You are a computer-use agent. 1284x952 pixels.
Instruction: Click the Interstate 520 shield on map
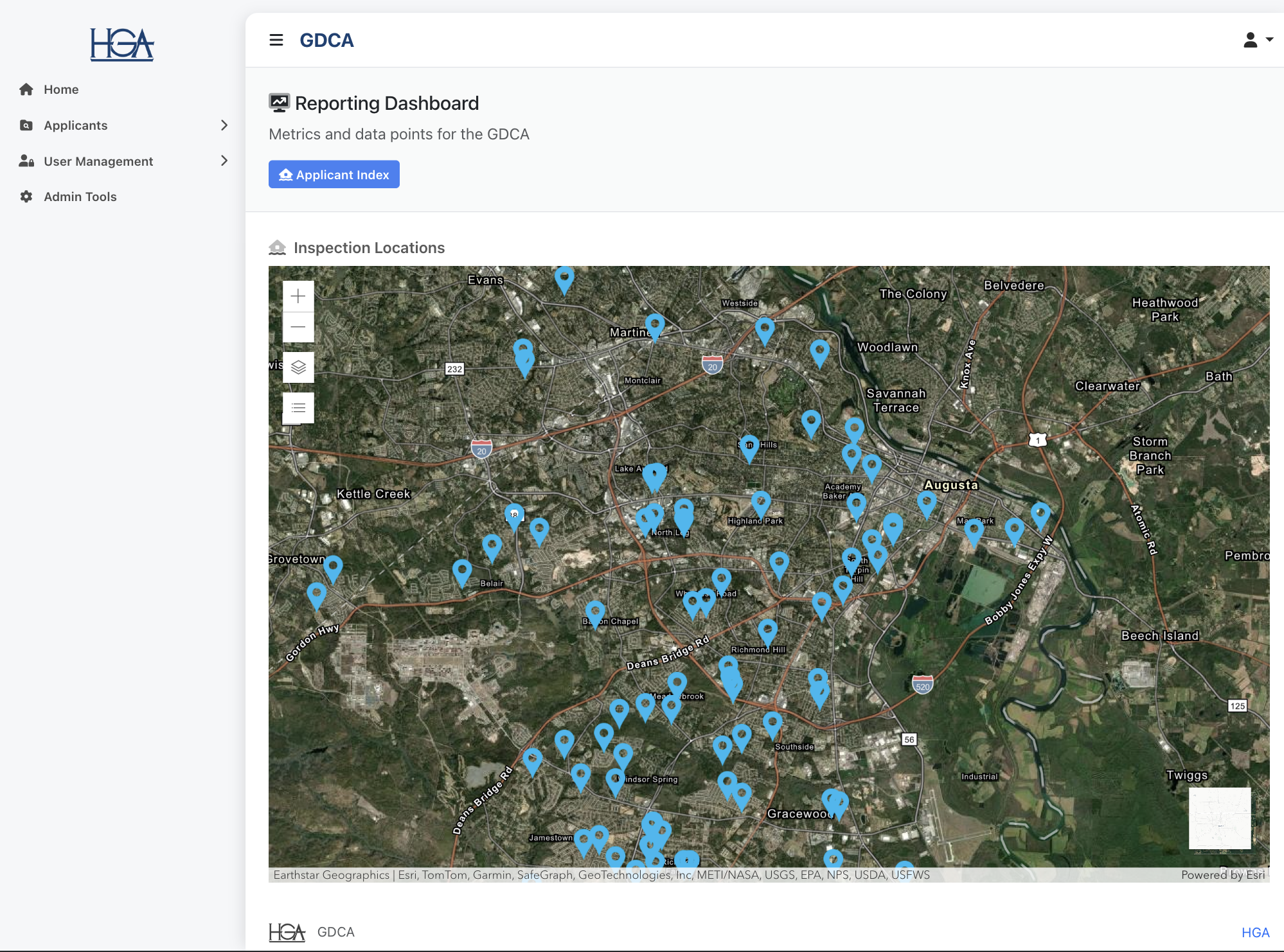pyautogui.click(x=922, y=684)
